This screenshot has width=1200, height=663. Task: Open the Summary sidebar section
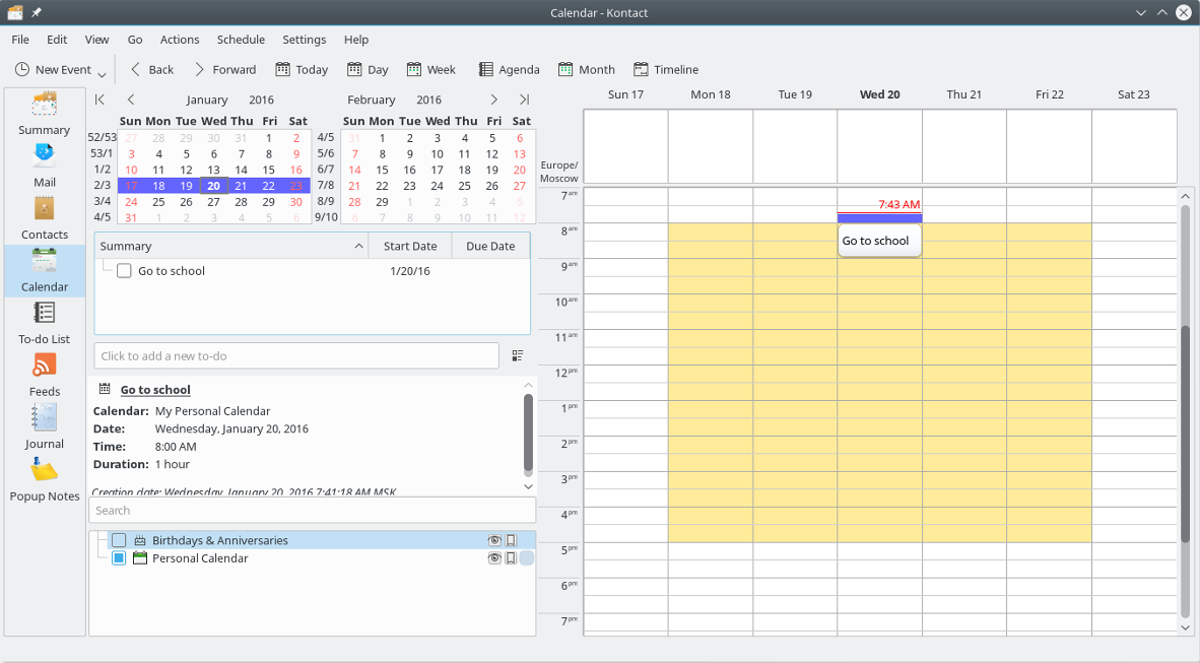pos(44,114)
